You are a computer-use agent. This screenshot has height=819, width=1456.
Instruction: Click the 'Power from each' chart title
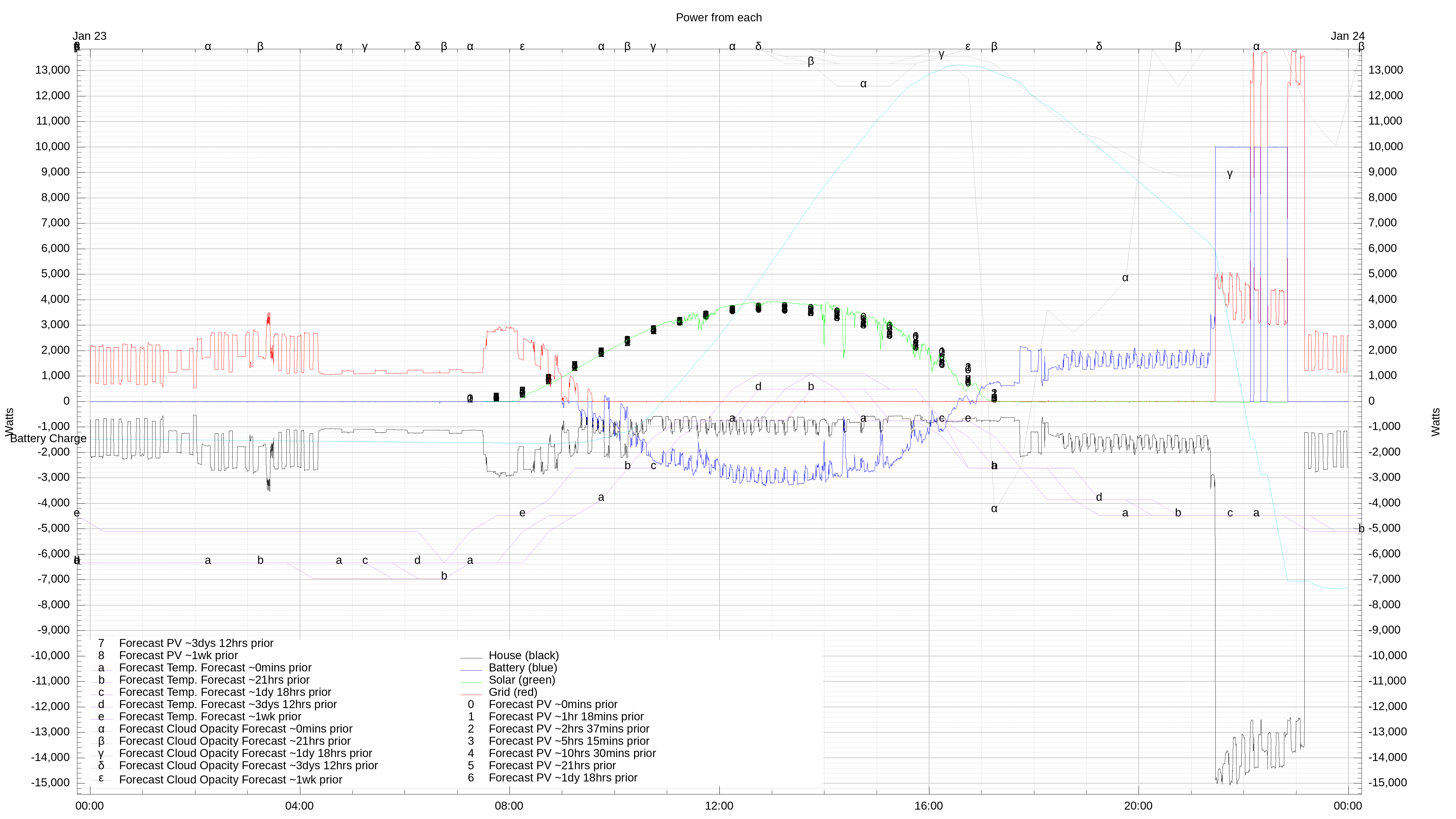[x=718, y=18]
